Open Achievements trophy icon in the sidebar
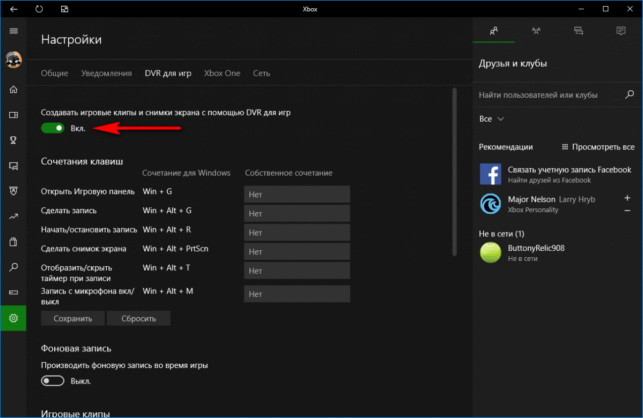 14,140
